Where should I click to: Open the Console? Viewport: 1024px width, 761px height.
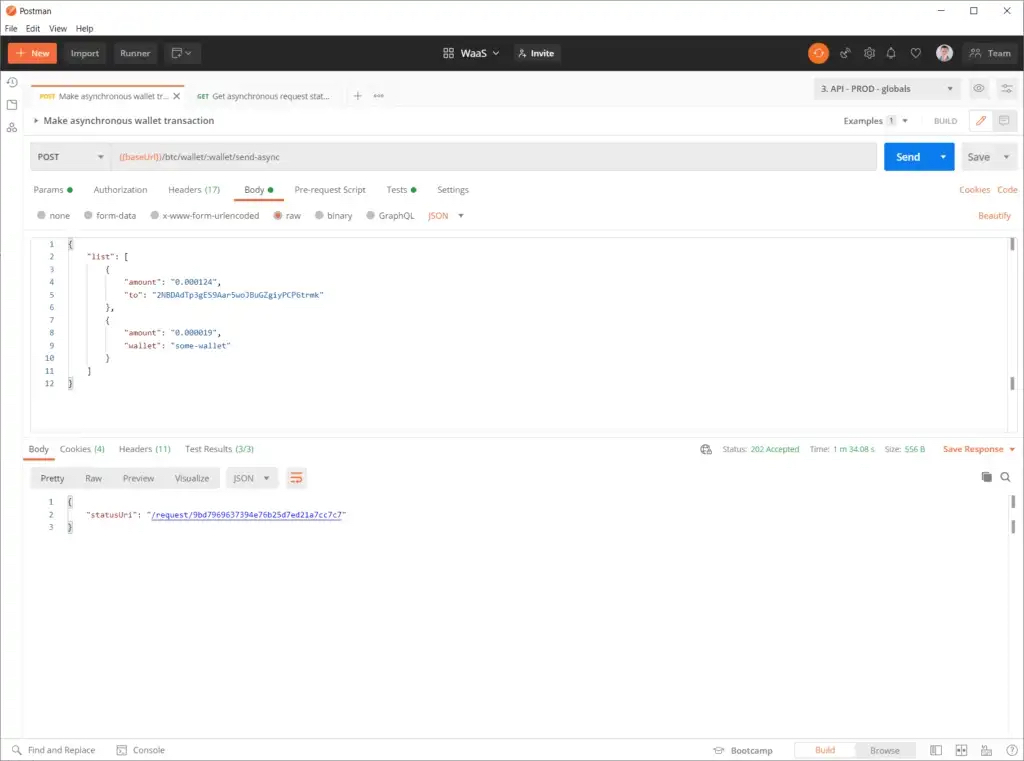140,750
